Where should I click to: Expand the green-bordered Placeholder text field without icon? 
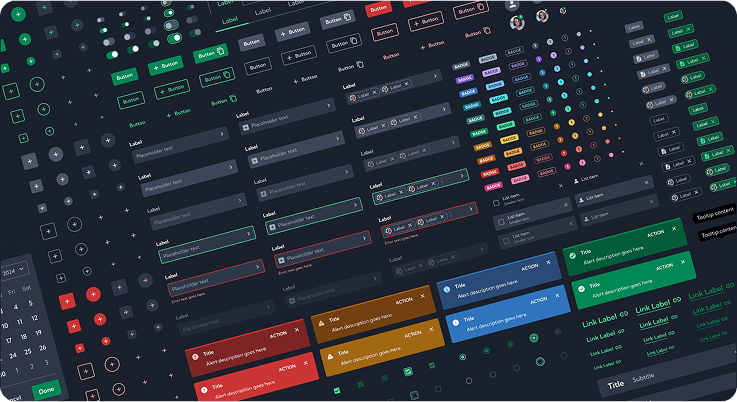207,244
